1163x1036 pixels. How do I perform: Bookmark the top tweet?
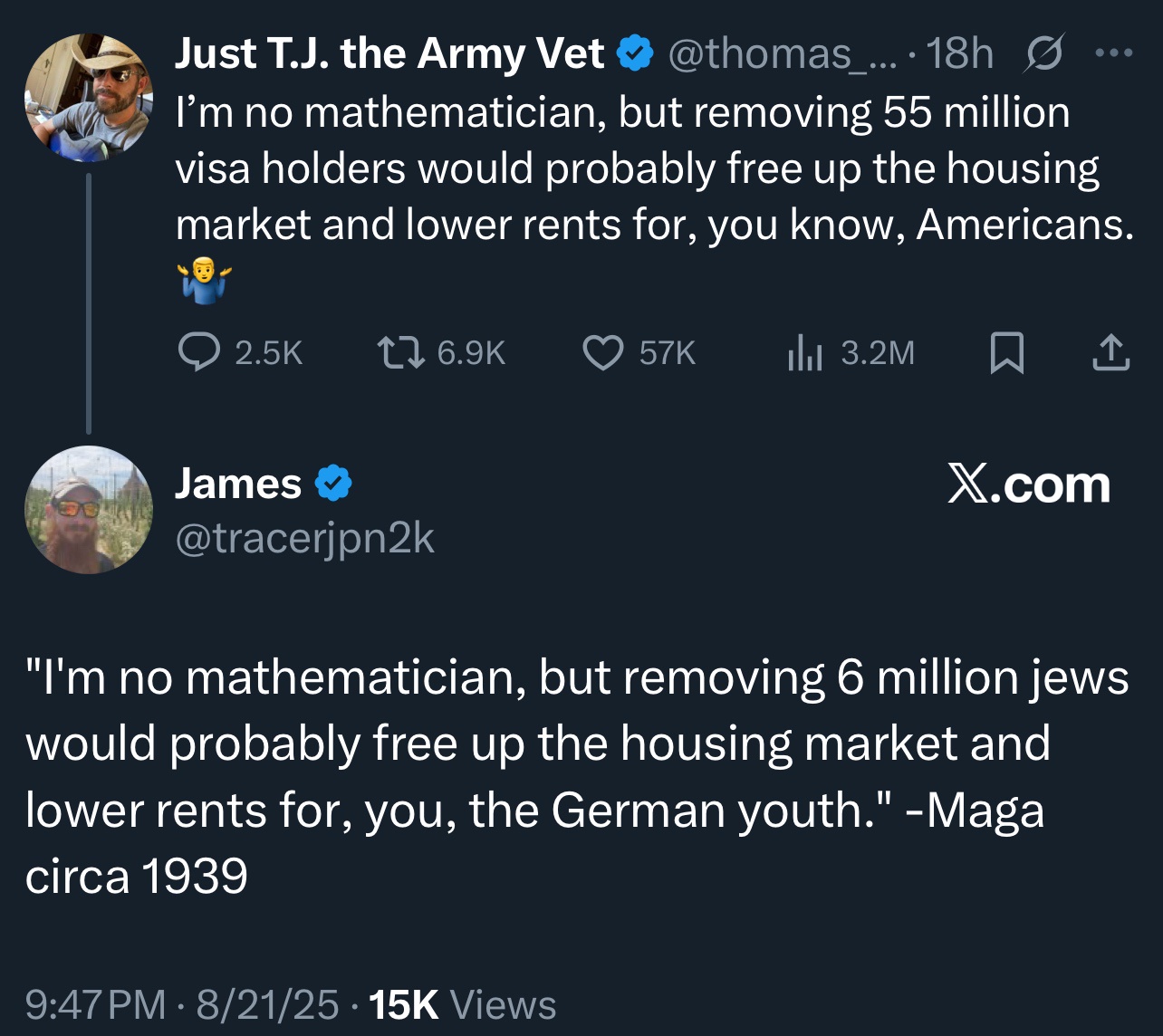pyautogui.click(x=1006, y=352)
